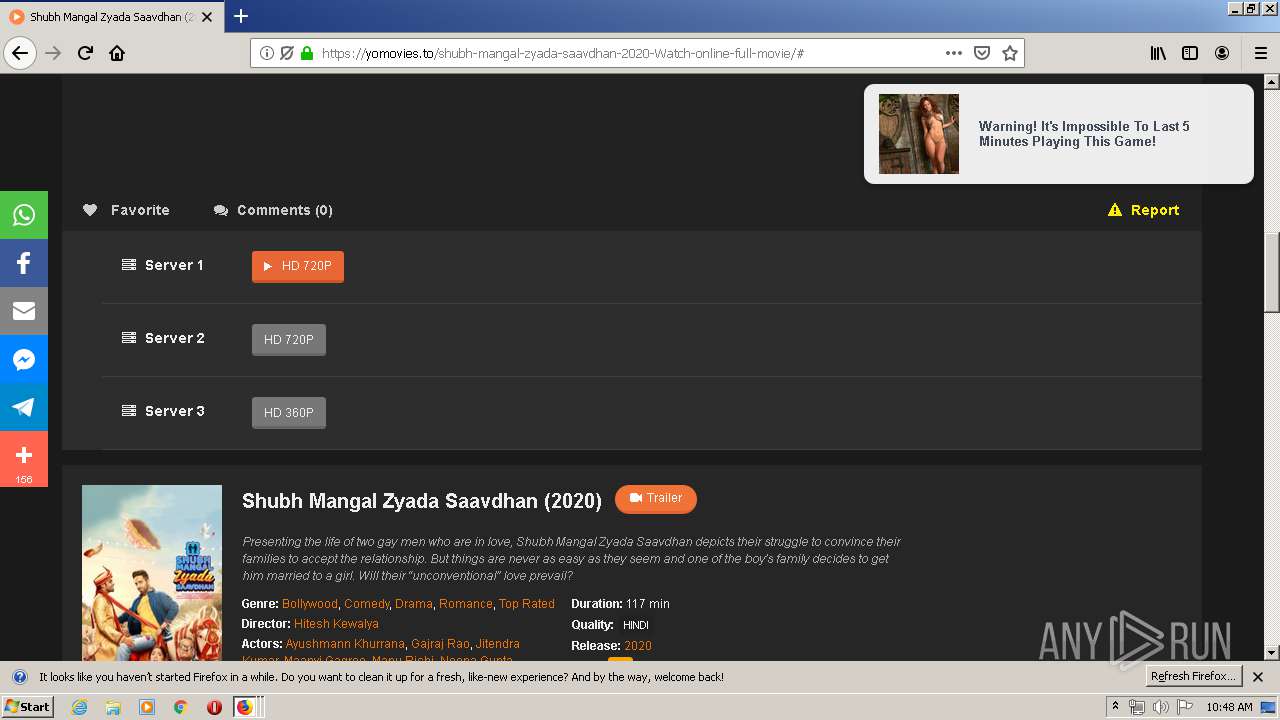Open Library icon in toolbar
1280x720 pixels.
(1158, 53)
